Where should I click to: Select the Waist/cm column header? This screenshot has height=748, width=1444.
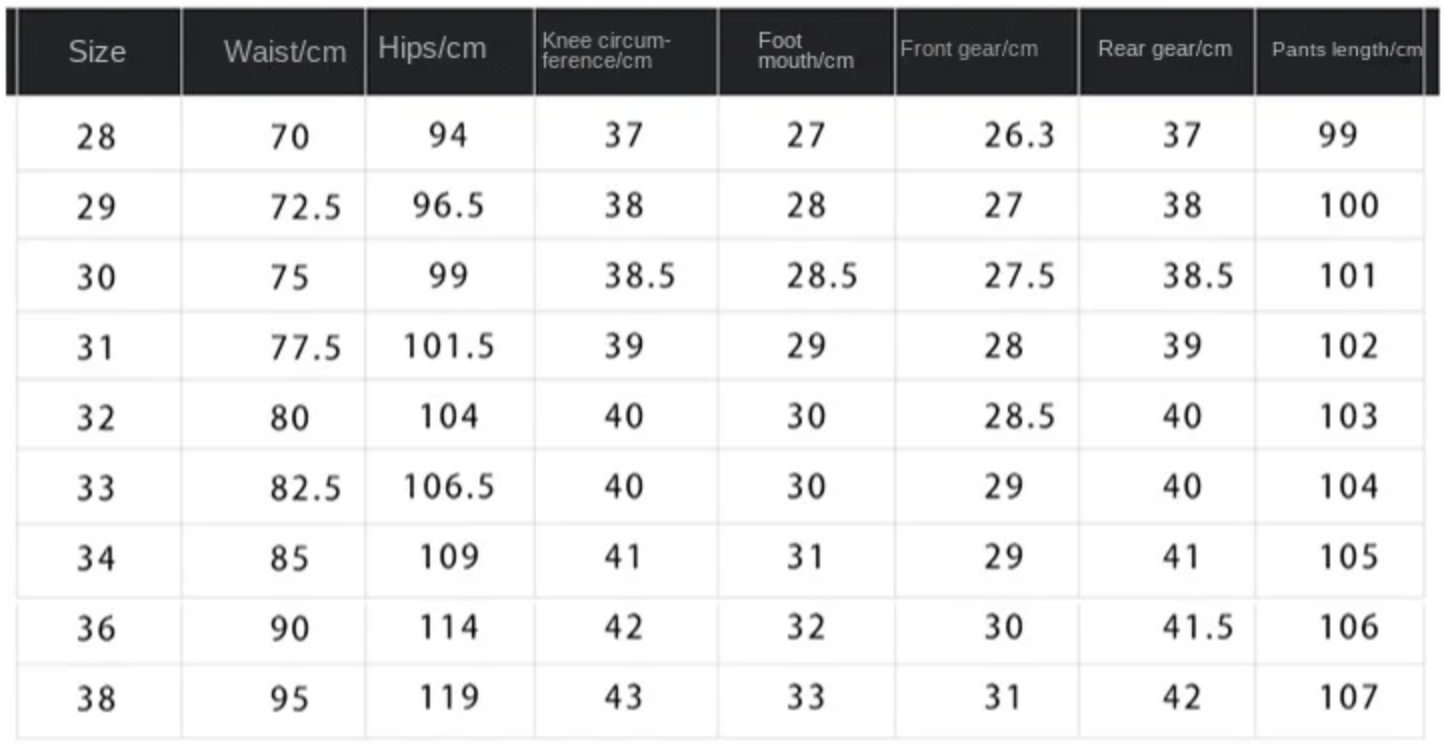click(x=285, y=52)
